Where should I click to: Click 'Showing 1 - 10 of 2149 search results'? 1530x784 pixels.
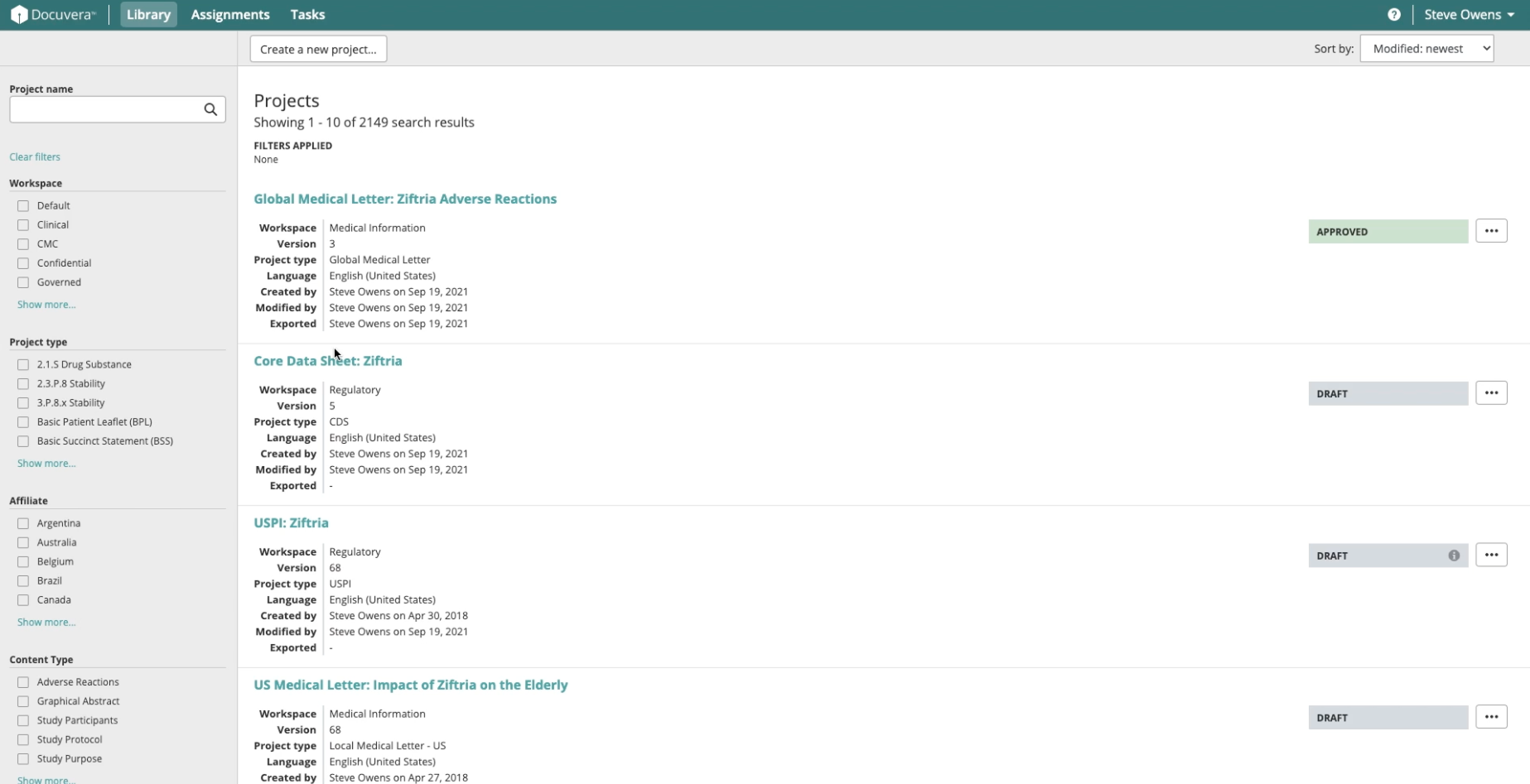point(364,123)
